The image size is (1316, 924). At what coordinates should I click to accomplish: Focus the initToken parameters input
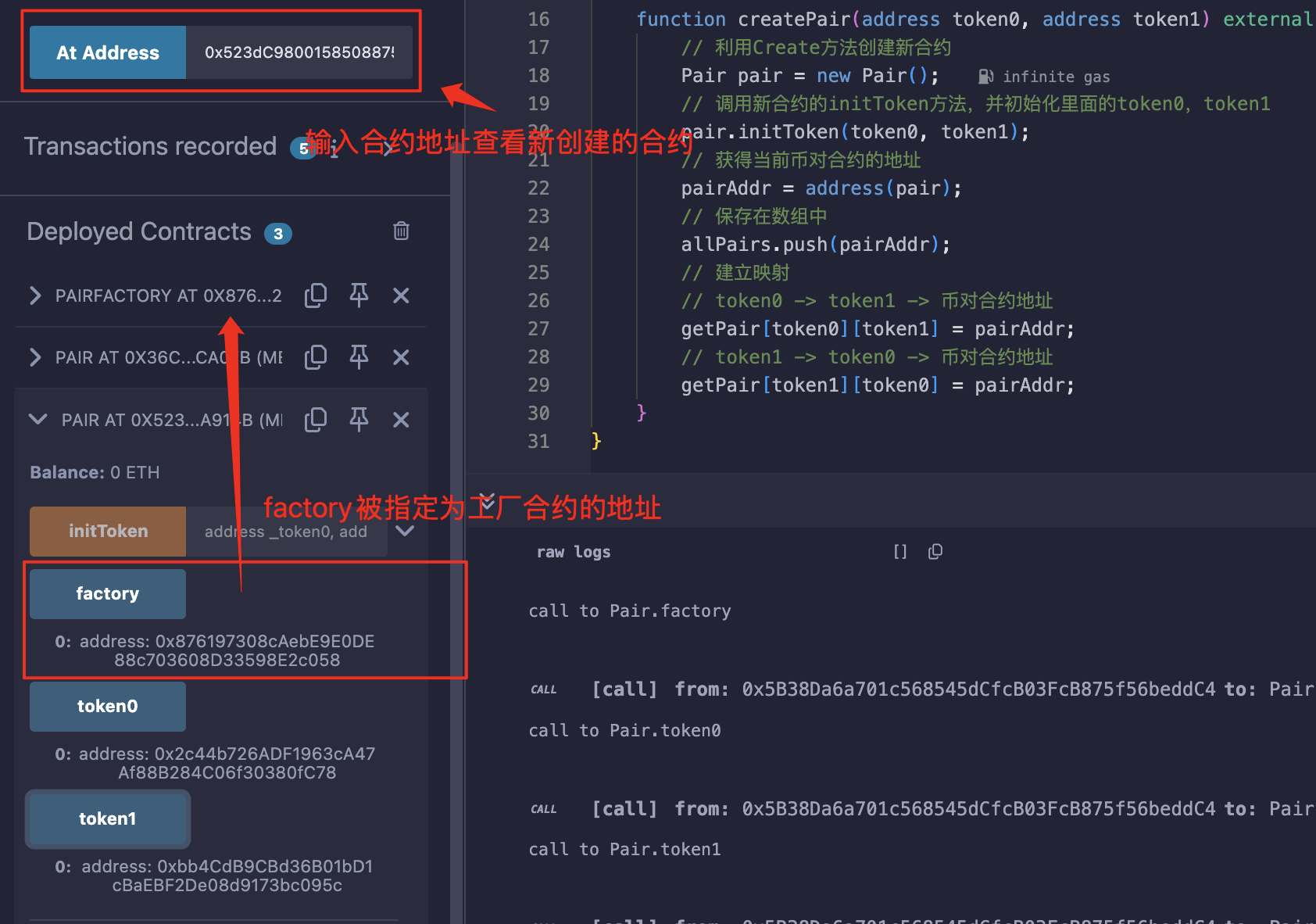[x=286, y=532]
